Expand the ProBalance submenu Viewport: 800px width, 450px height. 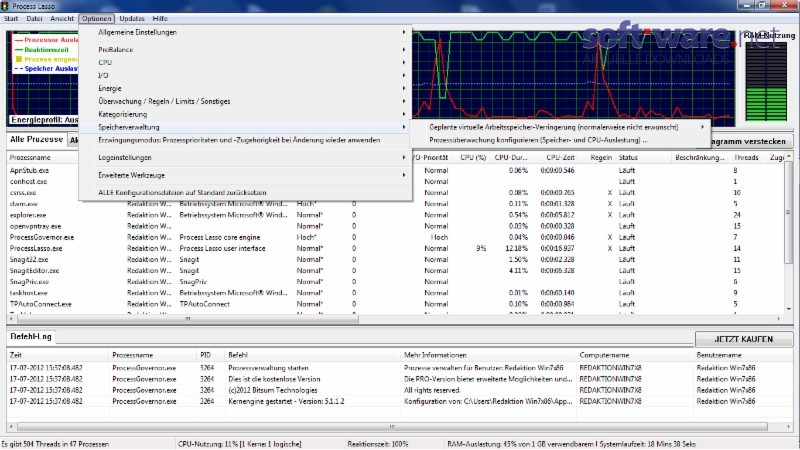245,49
